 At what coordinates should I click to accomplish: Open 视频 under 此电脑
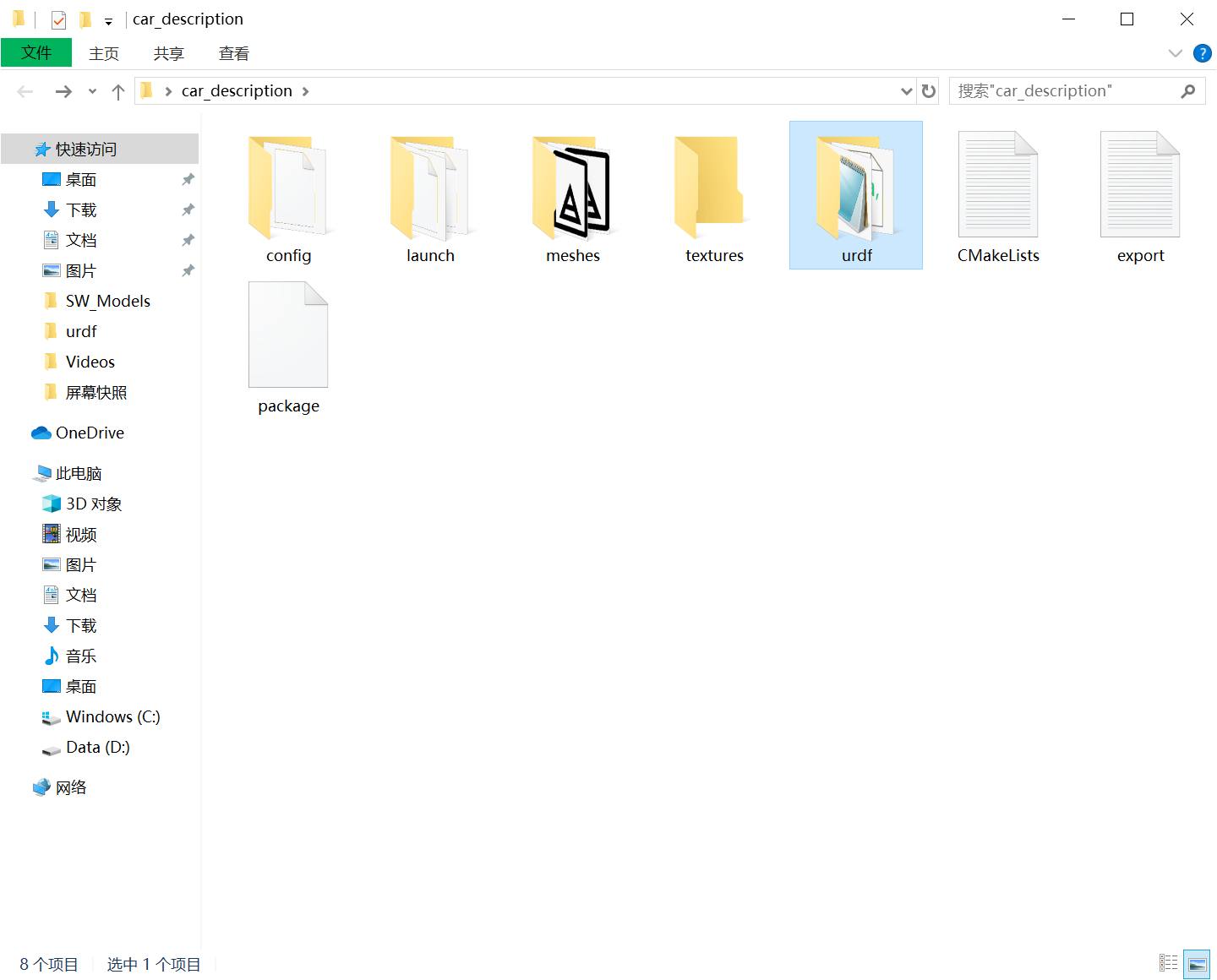point(70,534)
